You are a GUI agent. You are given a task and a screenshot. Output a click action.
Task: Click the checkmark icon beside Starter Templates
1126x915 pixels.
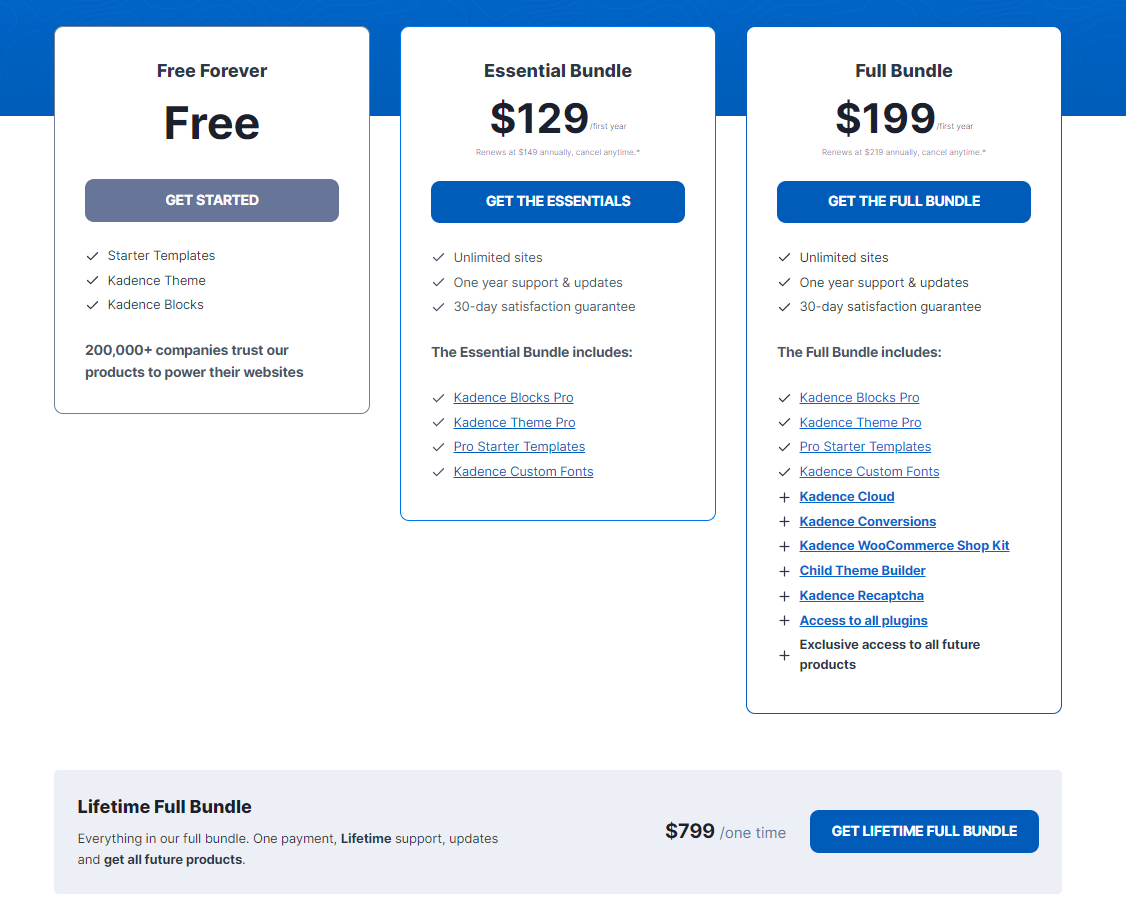click(x=92, y=256)
